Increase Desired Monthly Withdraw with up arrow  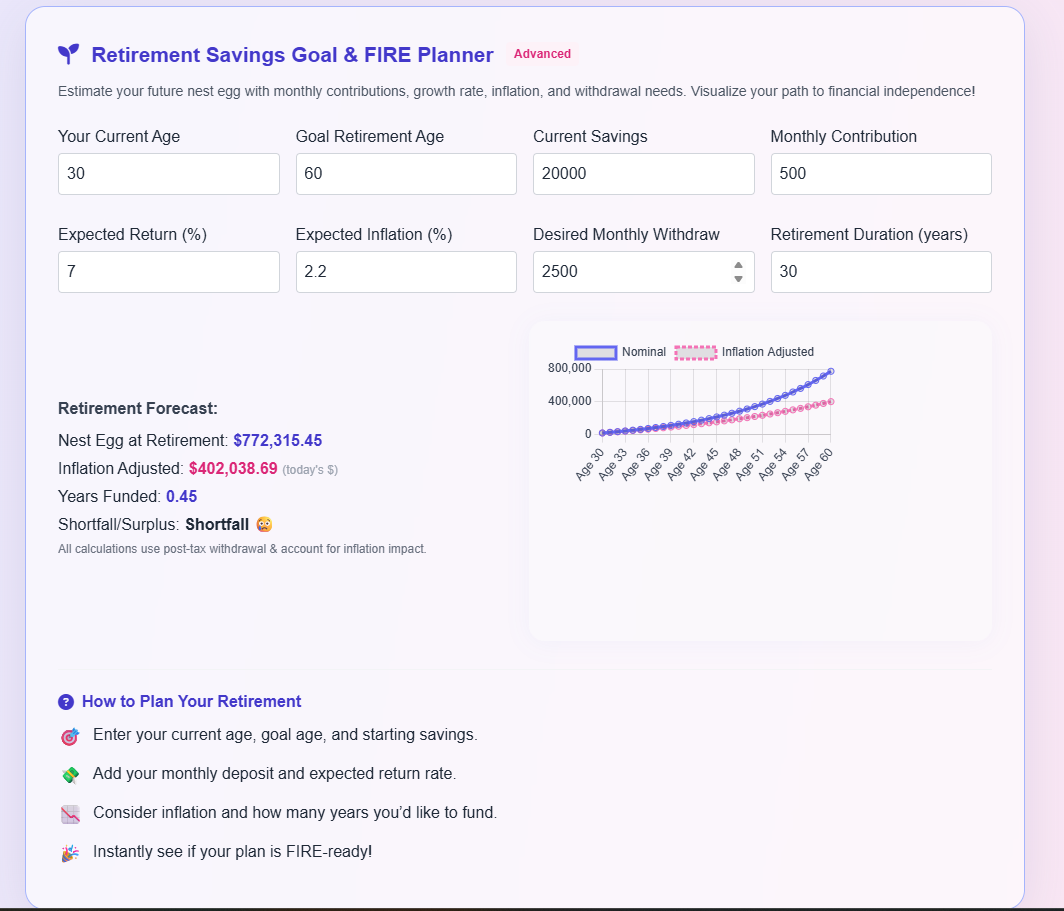(x=738, y=265)
